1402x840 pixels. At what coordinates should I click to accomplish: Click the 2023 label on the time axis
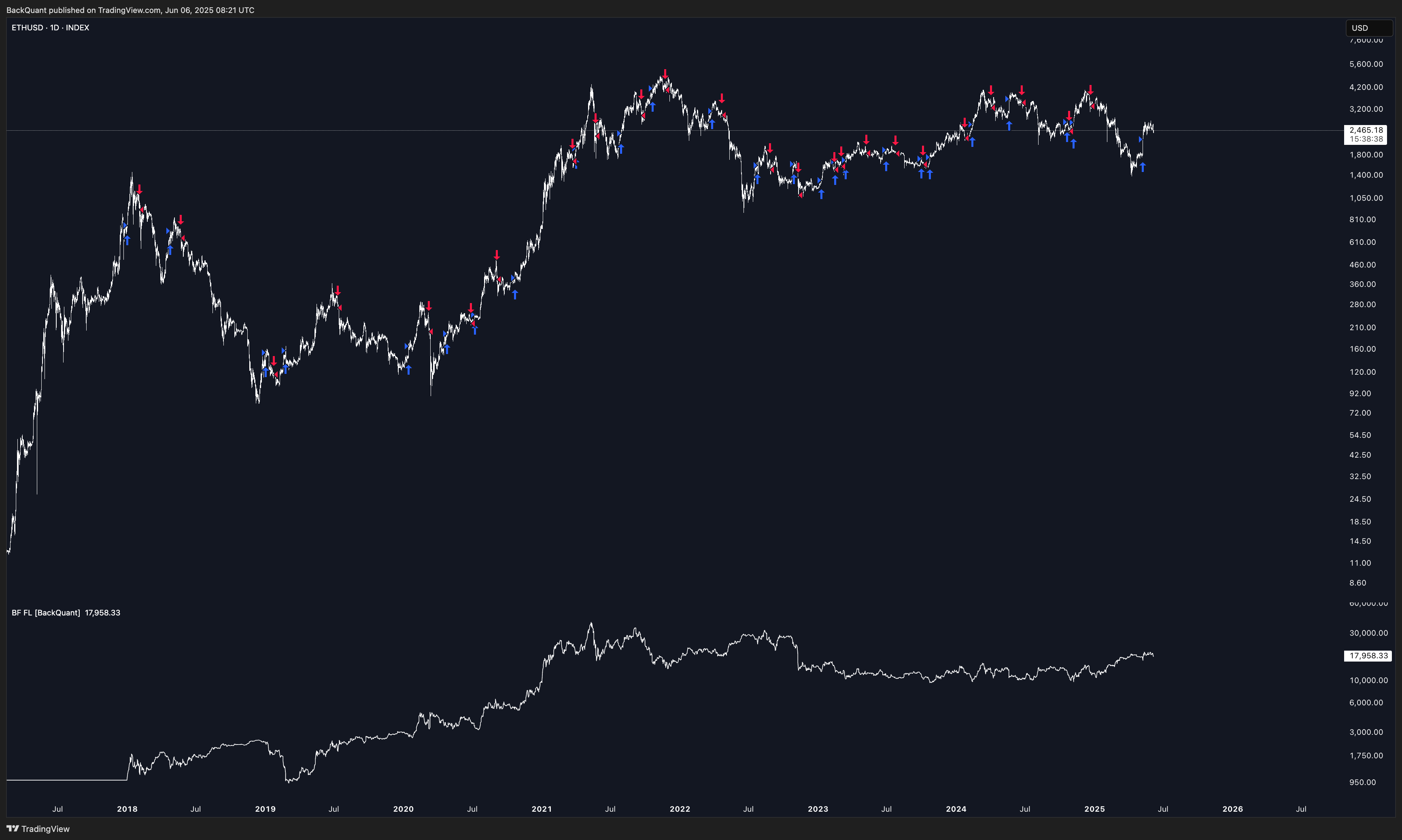click(818, 809)
